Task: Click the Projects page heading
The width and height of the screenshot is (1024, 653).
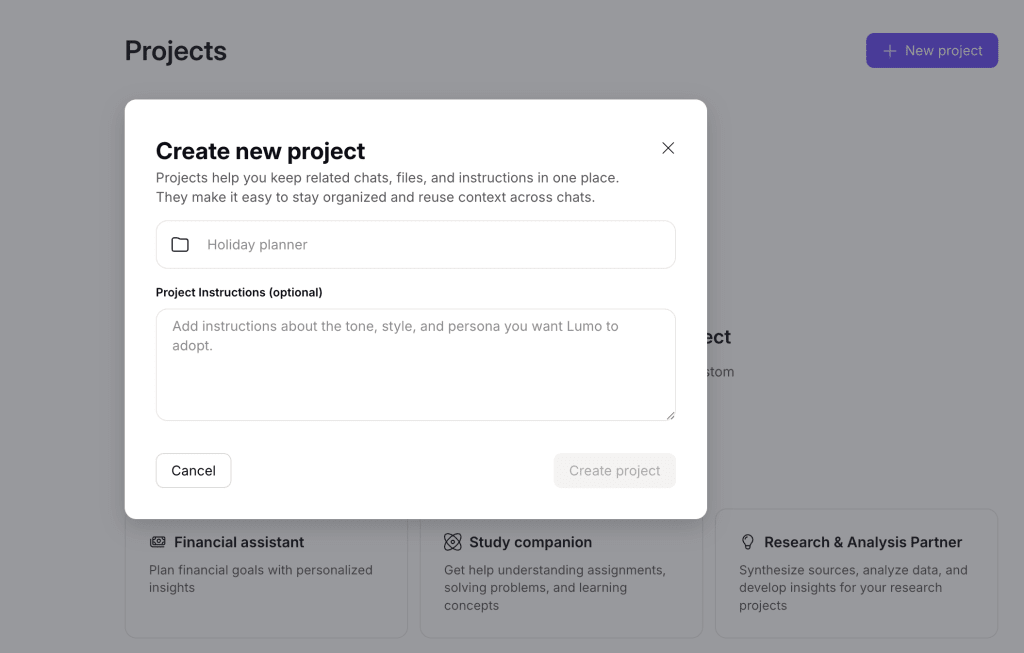Action: pos(176,51)
